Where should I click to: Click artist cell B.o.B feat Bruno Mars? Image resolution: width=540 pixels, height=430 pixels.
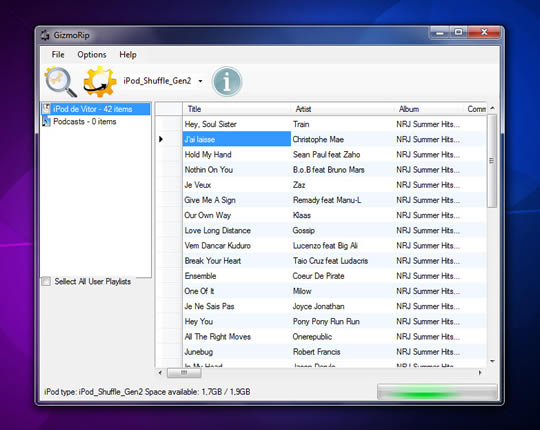(x=342, y=170)
